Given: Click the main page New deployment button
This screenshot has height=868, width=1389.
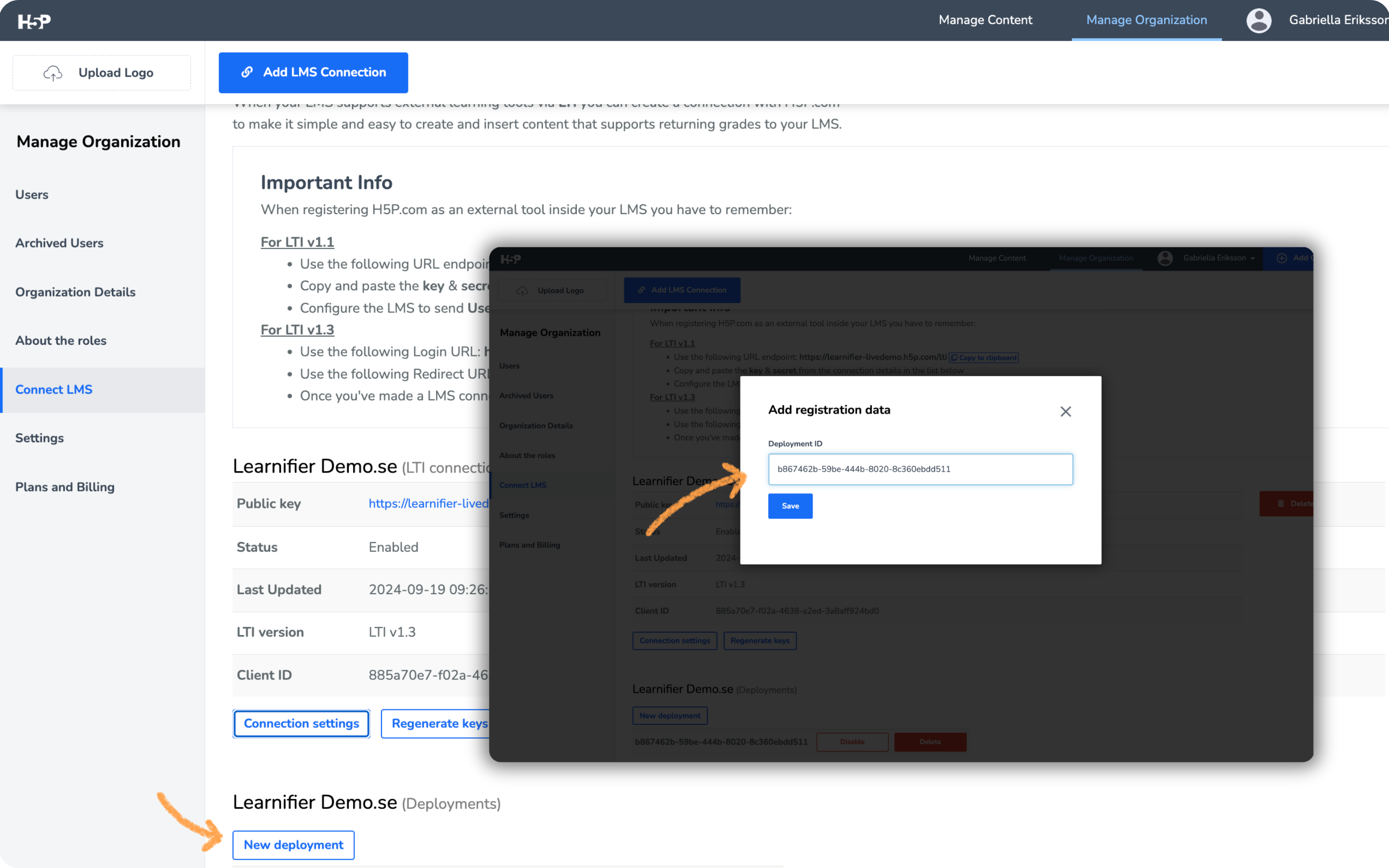Looking at the screenshot, I should (x=293, y=845).
